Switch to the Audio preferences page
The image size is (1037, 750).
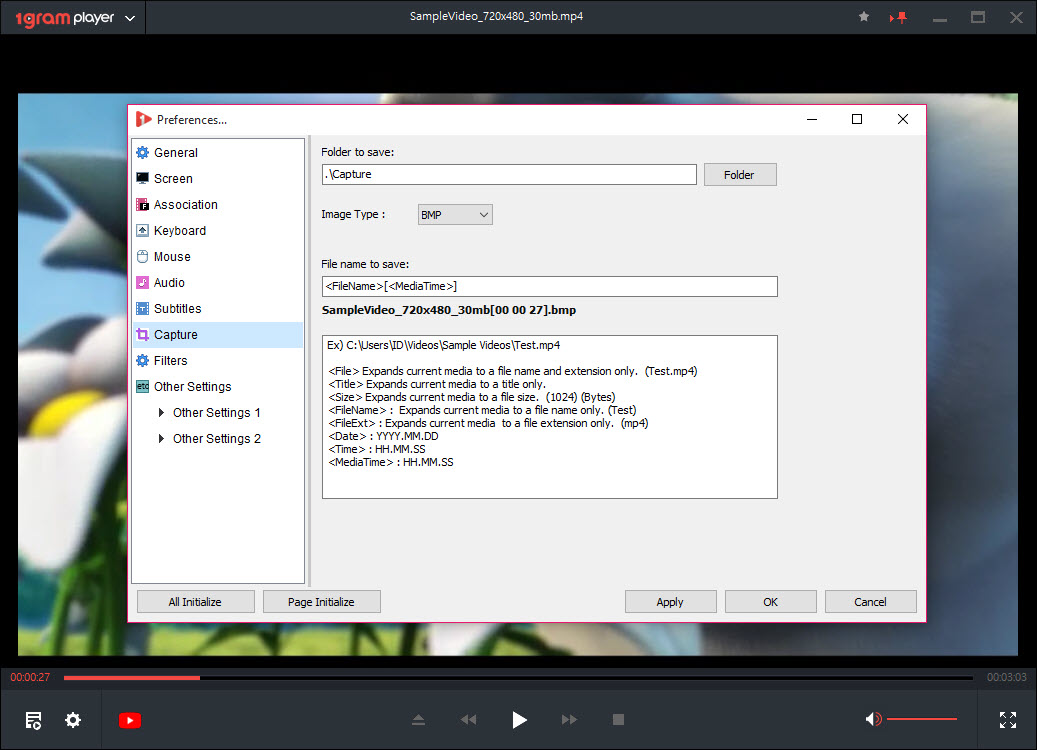169,283
